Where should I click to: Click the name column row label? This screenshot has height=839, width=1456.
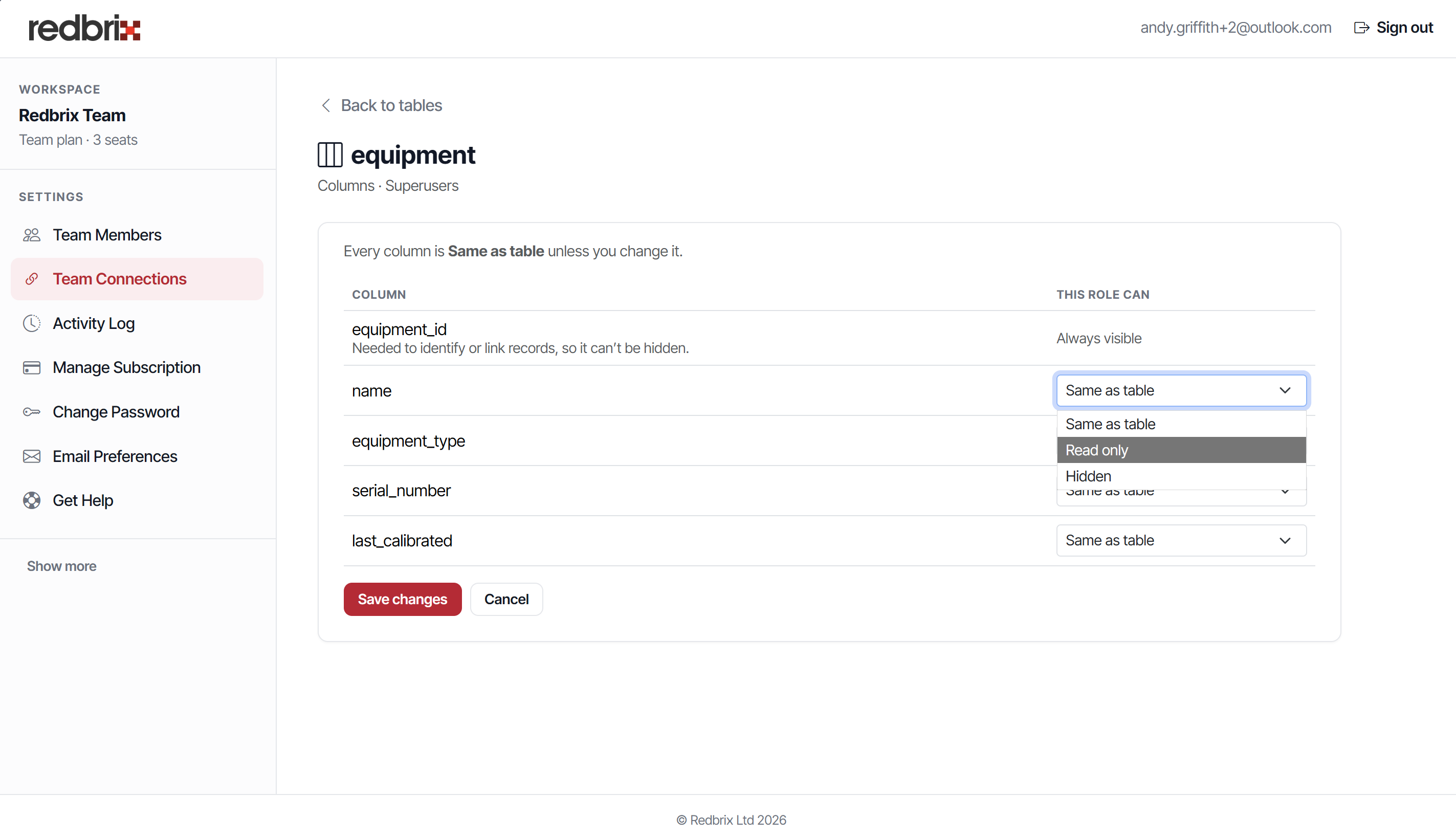click(x=371, y=391)
